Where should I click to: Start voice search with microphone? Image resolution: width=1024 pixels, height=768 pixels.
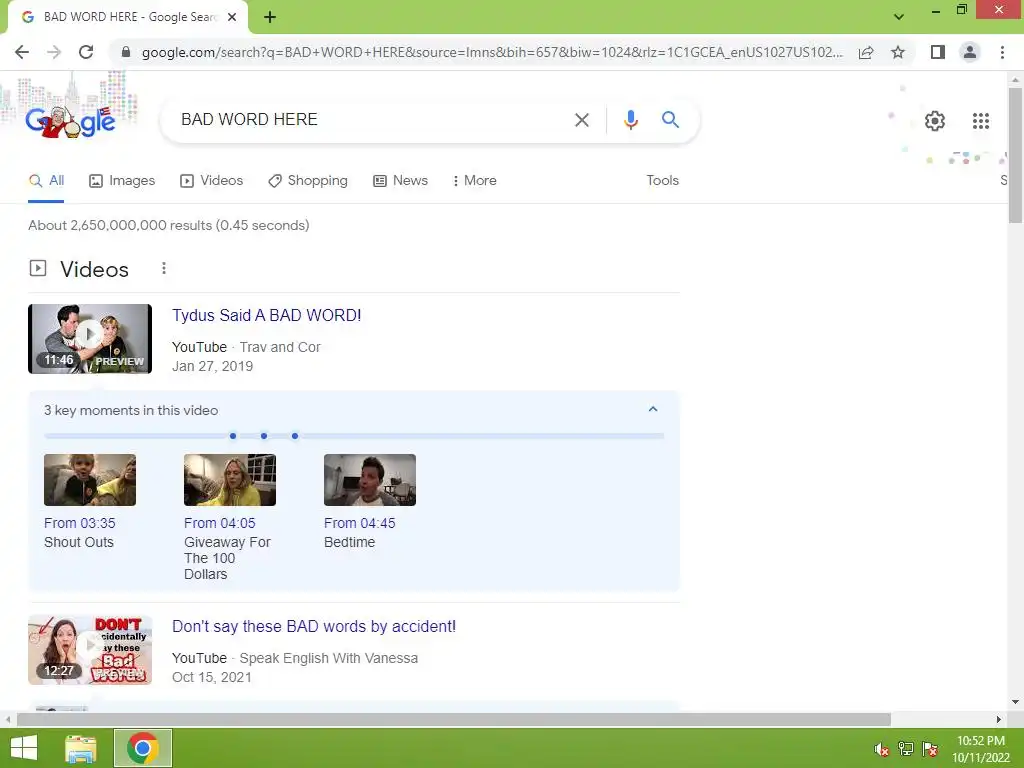(x=630, y=120)
